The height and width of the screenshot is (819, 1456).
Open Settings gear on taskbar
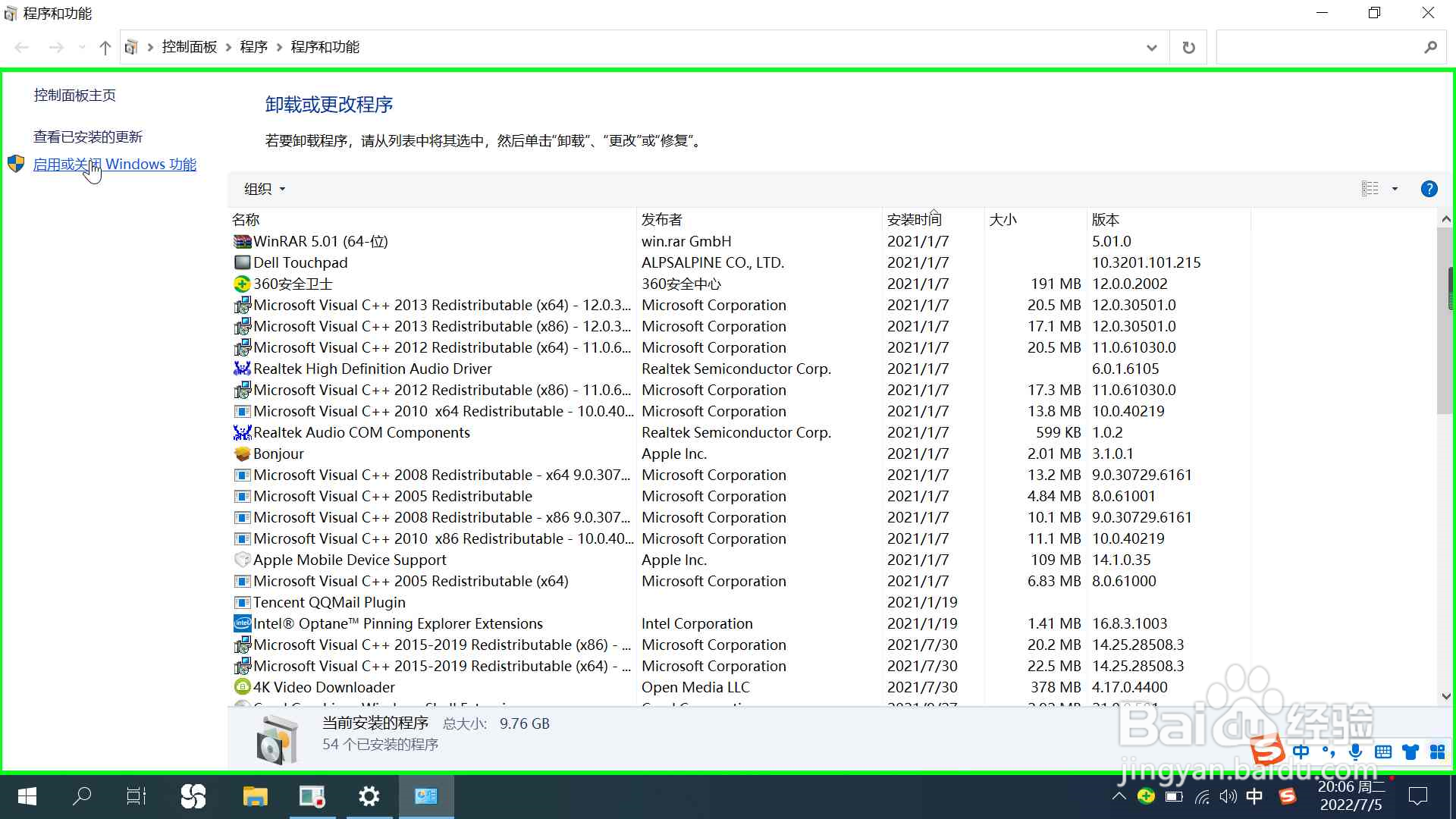pyautogui.click(x=369, y=796)
